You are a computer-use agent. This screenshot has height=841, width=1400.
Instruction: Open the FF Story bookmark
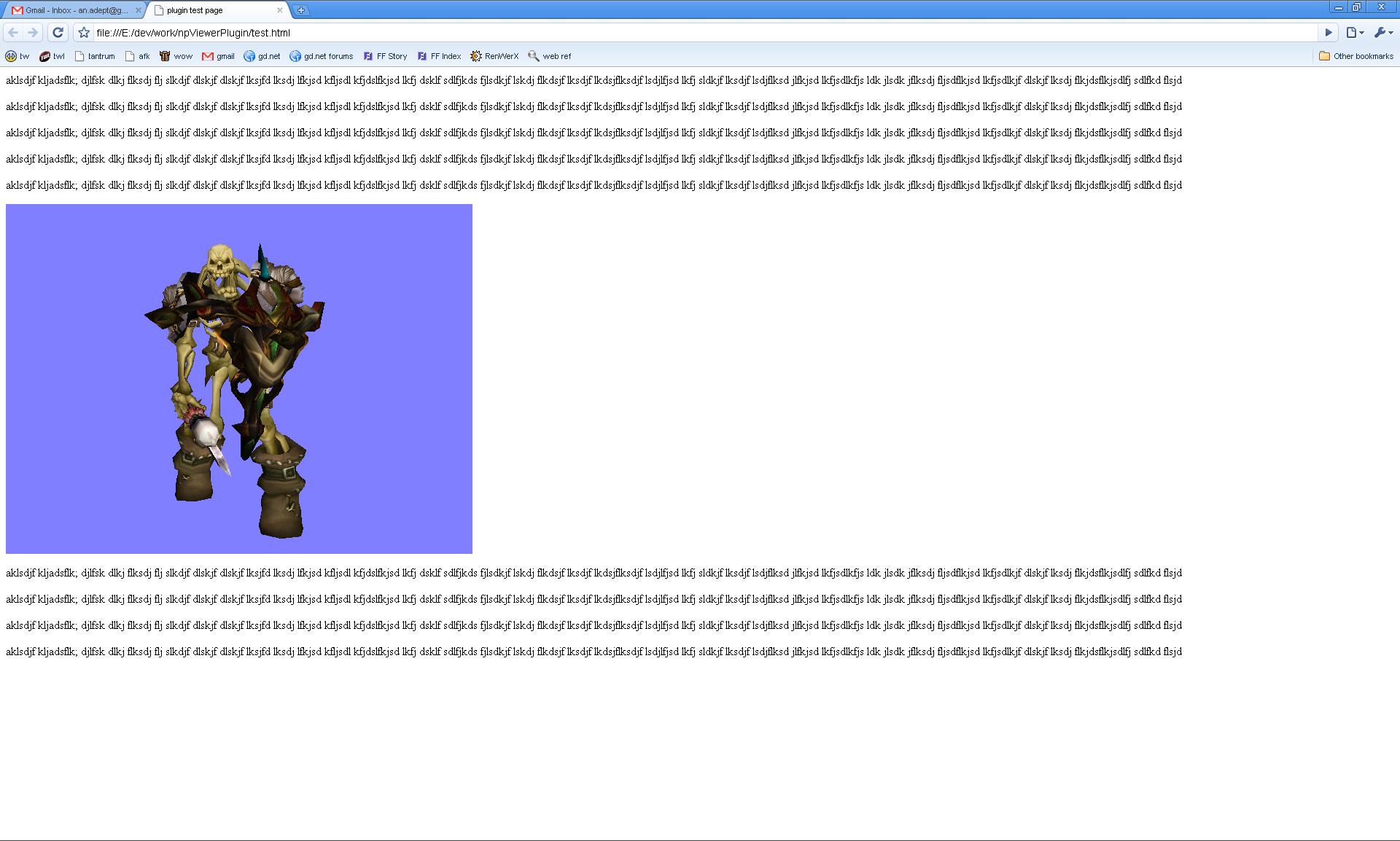[x=385, y=56]
